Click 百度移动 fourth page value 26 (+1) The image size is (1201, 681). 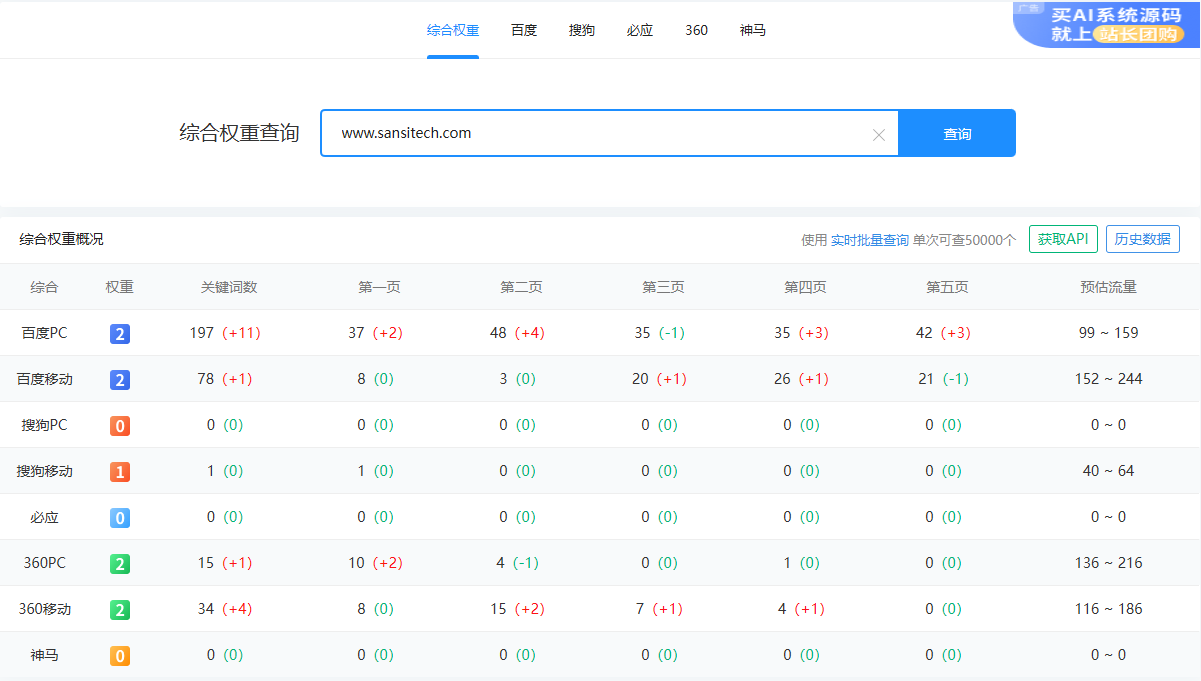[801, 379]
